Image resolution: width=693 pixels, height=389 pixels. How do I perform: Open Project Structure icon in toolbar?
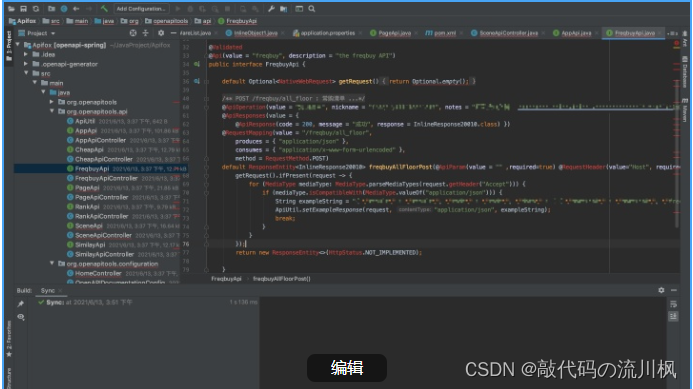[283, 9]
